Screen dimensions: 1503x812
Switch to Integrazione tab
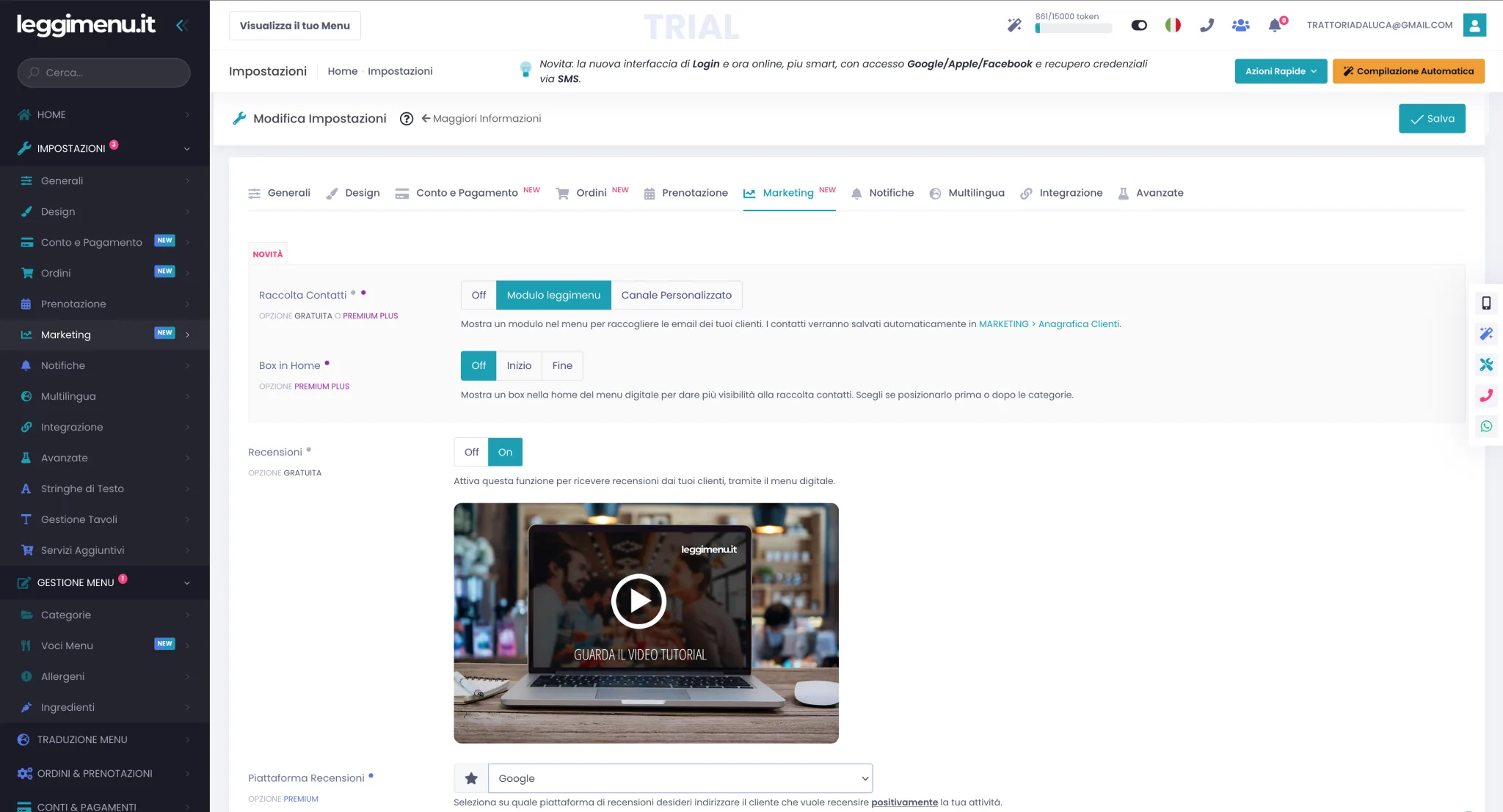pyautogui.click(x=1061, y=193)
